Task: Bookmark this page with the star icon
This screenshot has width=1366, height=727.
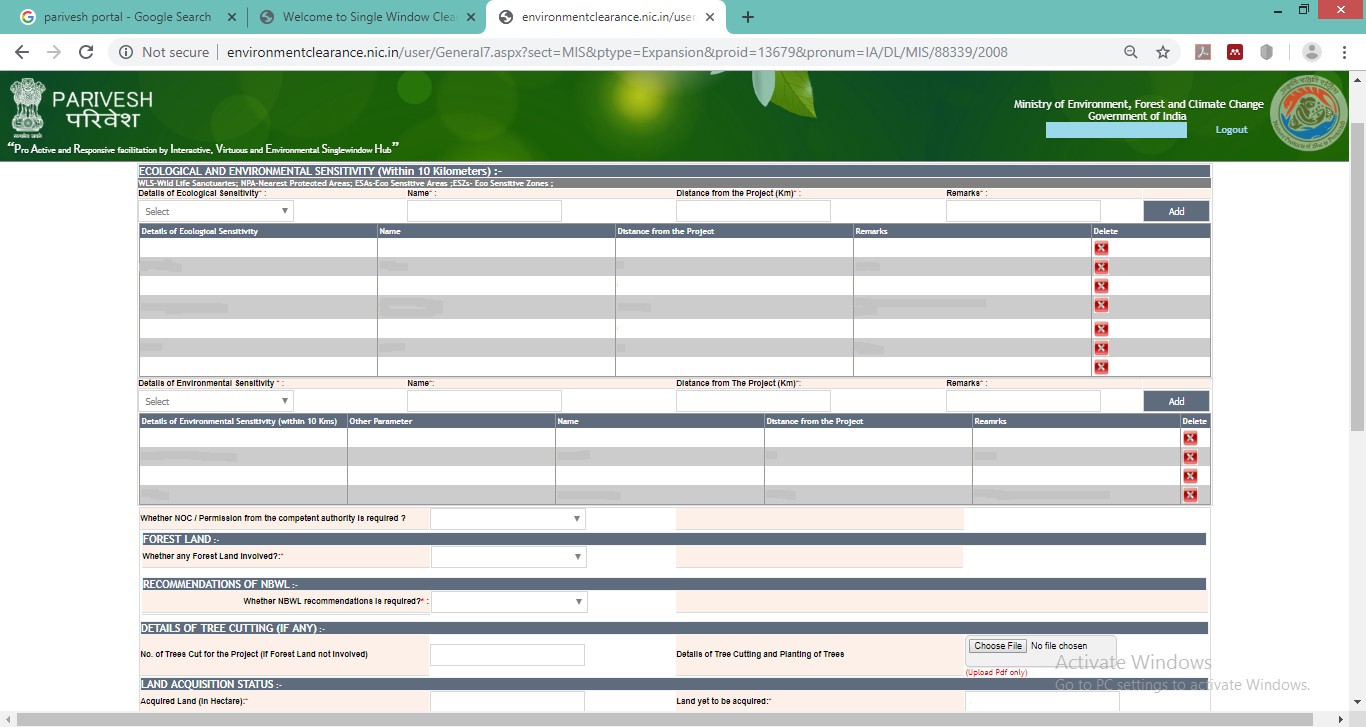Action: tap(1163, 52)
